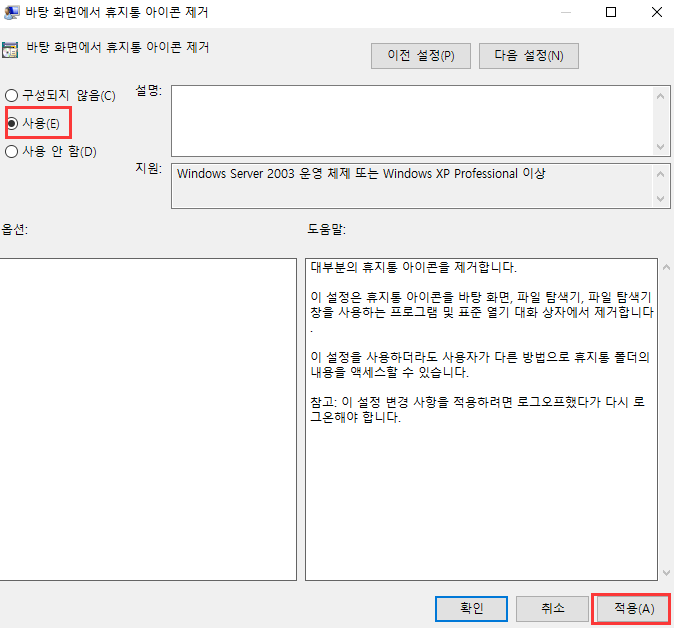Click the policy setting icon beside heading
This screenshot has width=674, height=628.
10,50
